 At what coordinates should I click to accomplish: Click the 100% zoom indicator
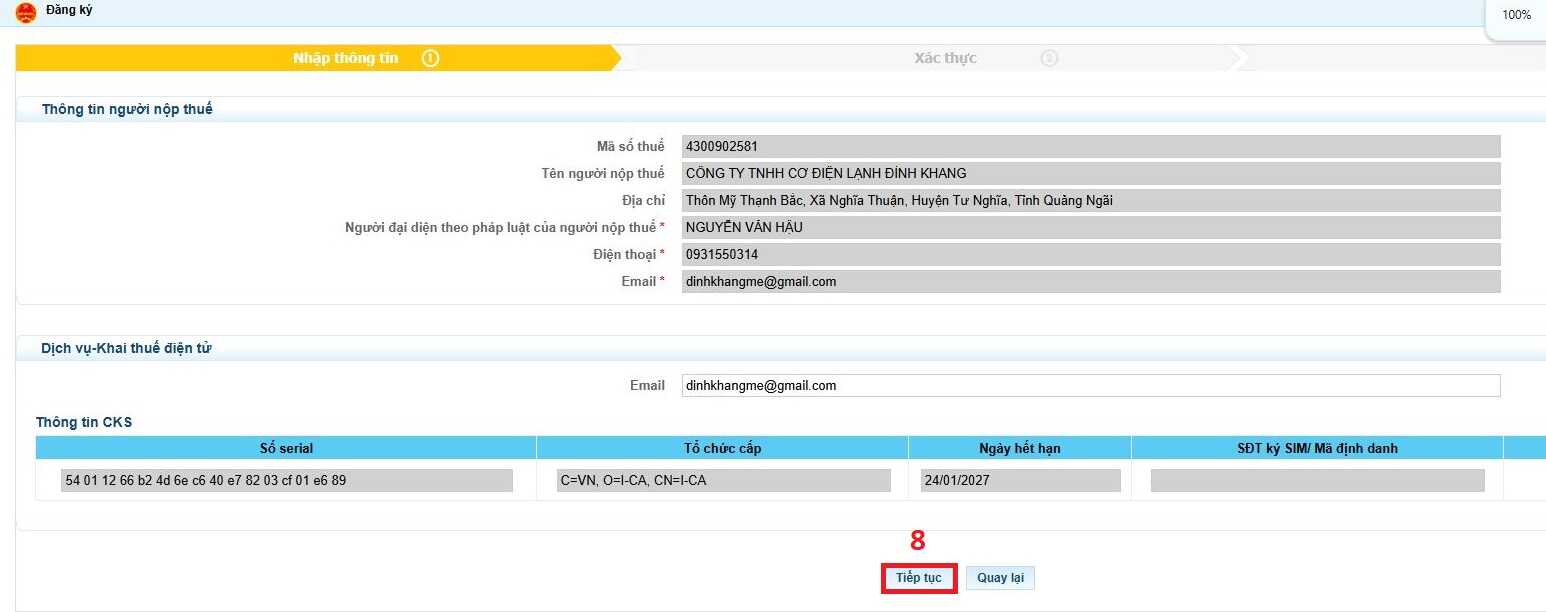click(x=1517, y=15)
